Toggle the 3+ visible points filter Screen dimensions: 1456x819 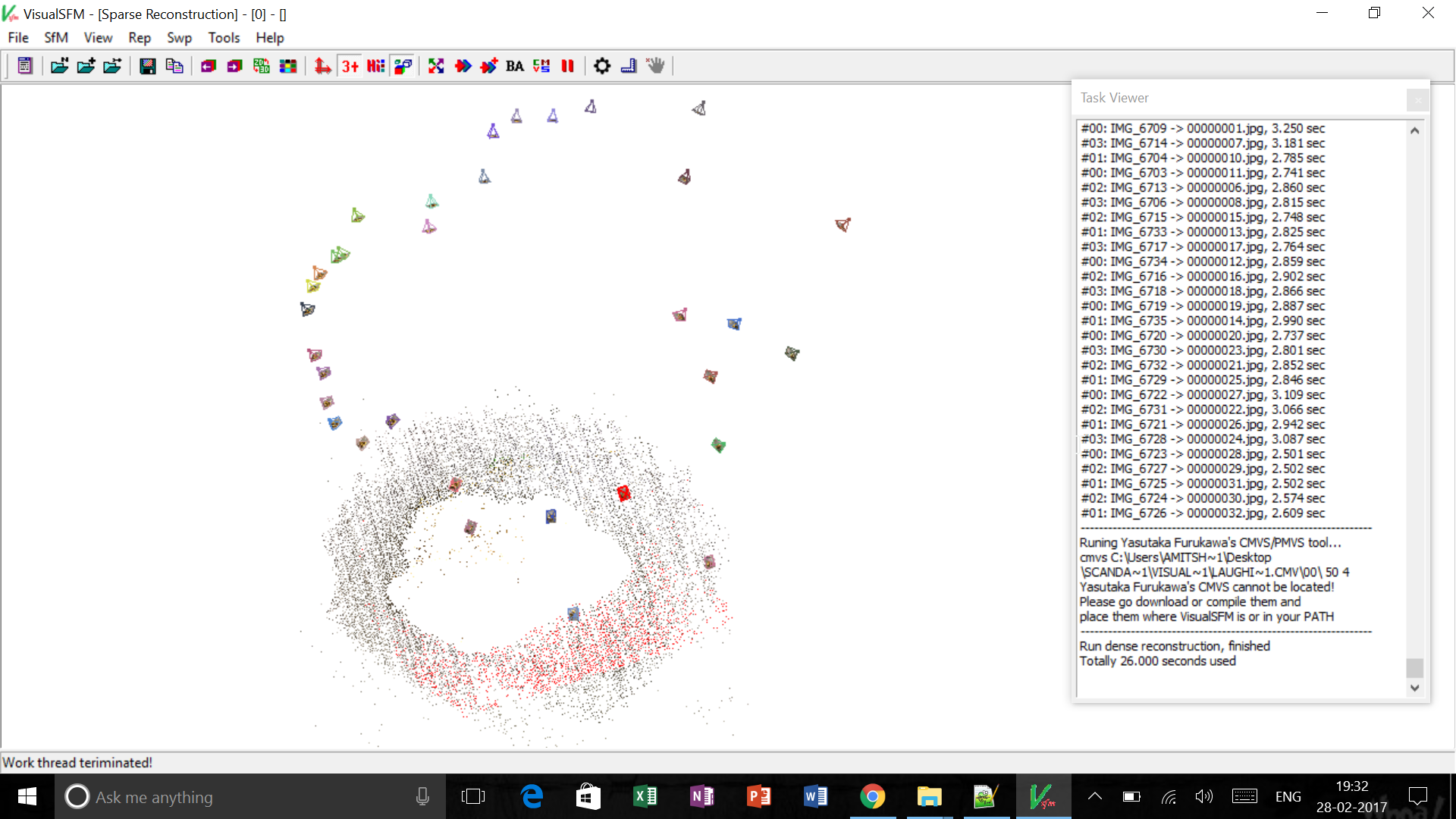(350, 66)
